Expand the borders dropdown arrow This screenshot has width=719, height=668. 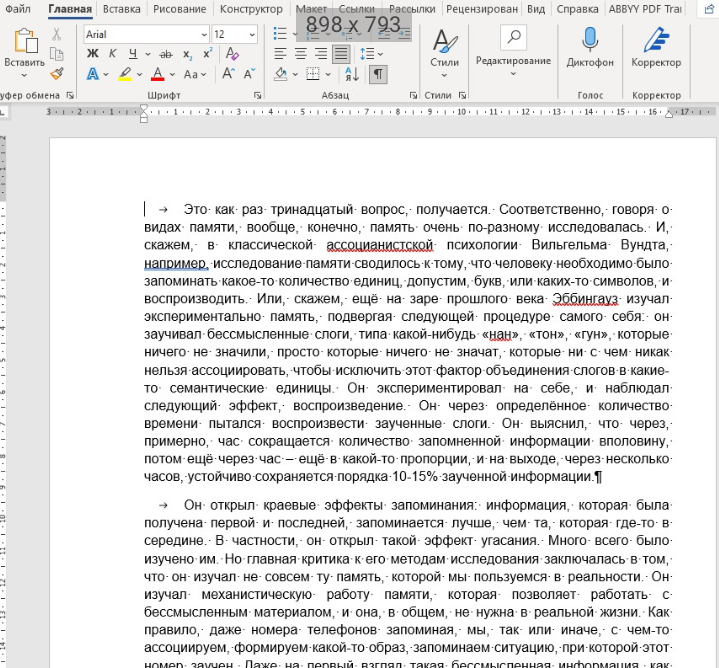328,74
